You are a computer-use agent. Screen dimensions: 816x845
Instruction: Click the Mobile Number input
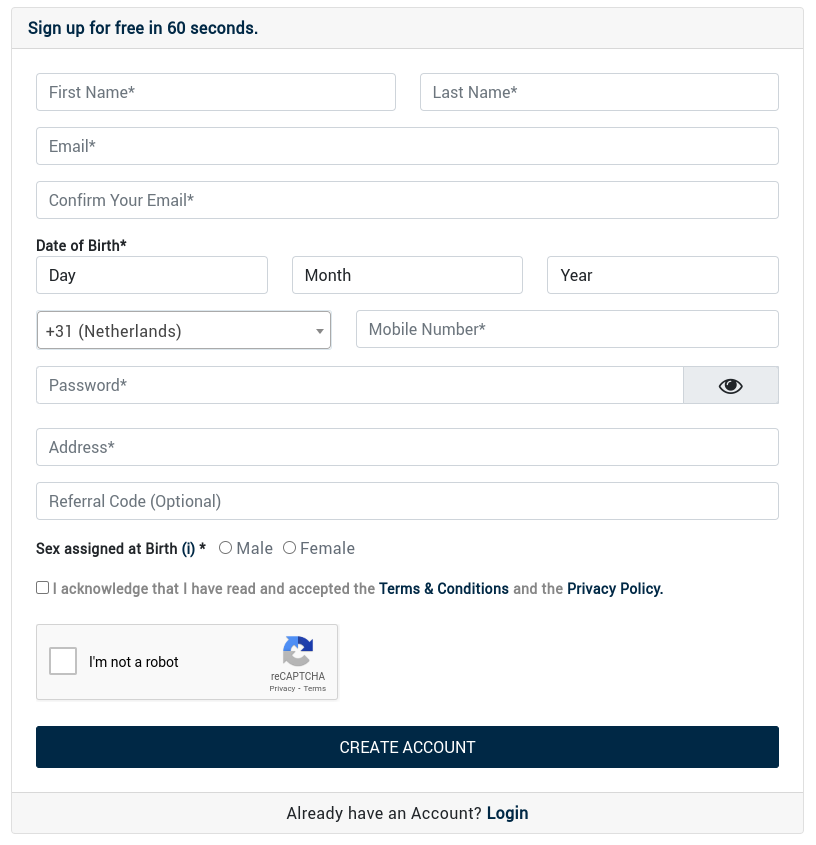[x=567, y=329]
